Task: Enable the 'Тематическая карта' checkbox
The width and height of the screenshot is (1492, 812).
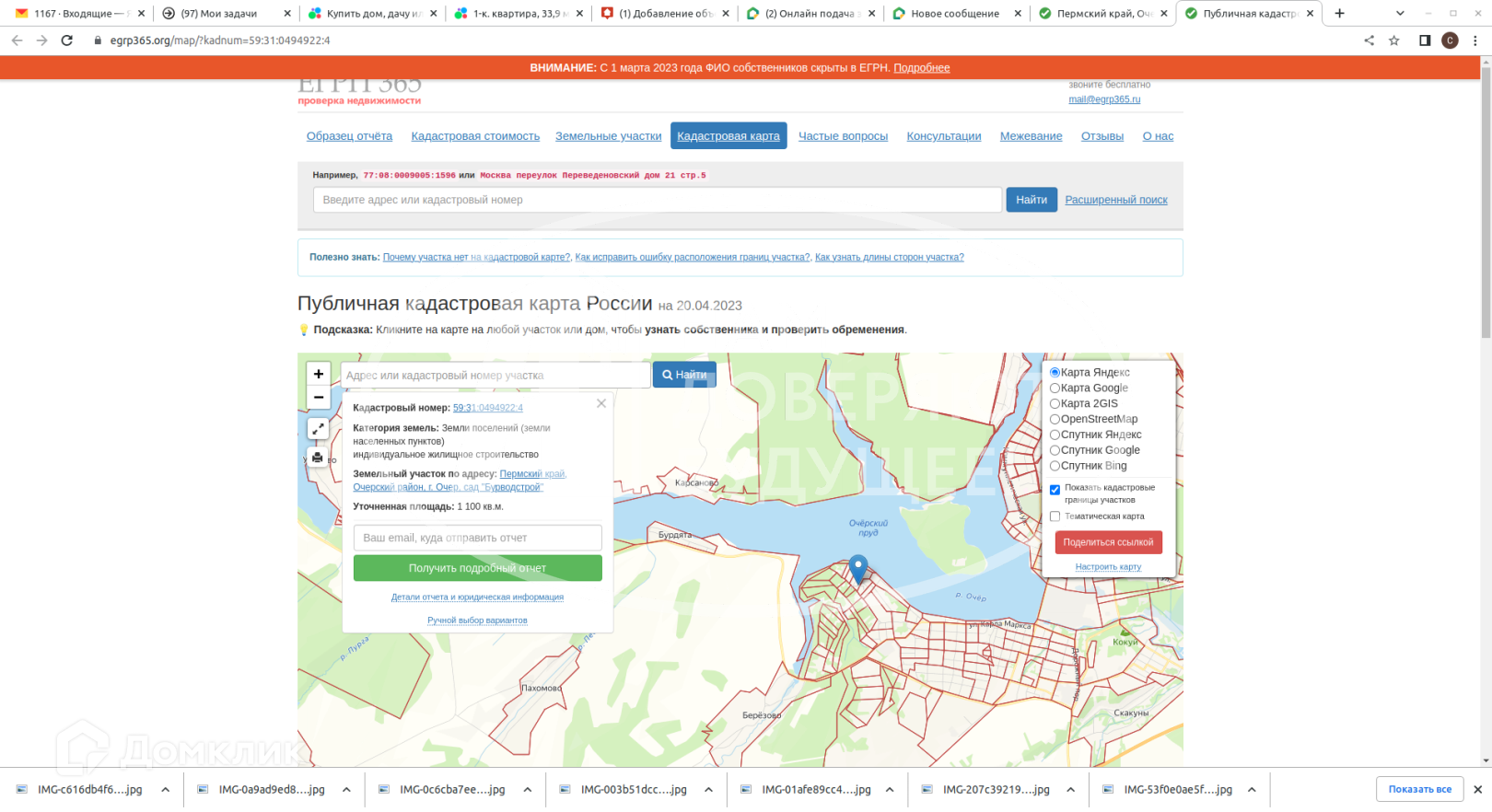Action: click(1055, 516)
